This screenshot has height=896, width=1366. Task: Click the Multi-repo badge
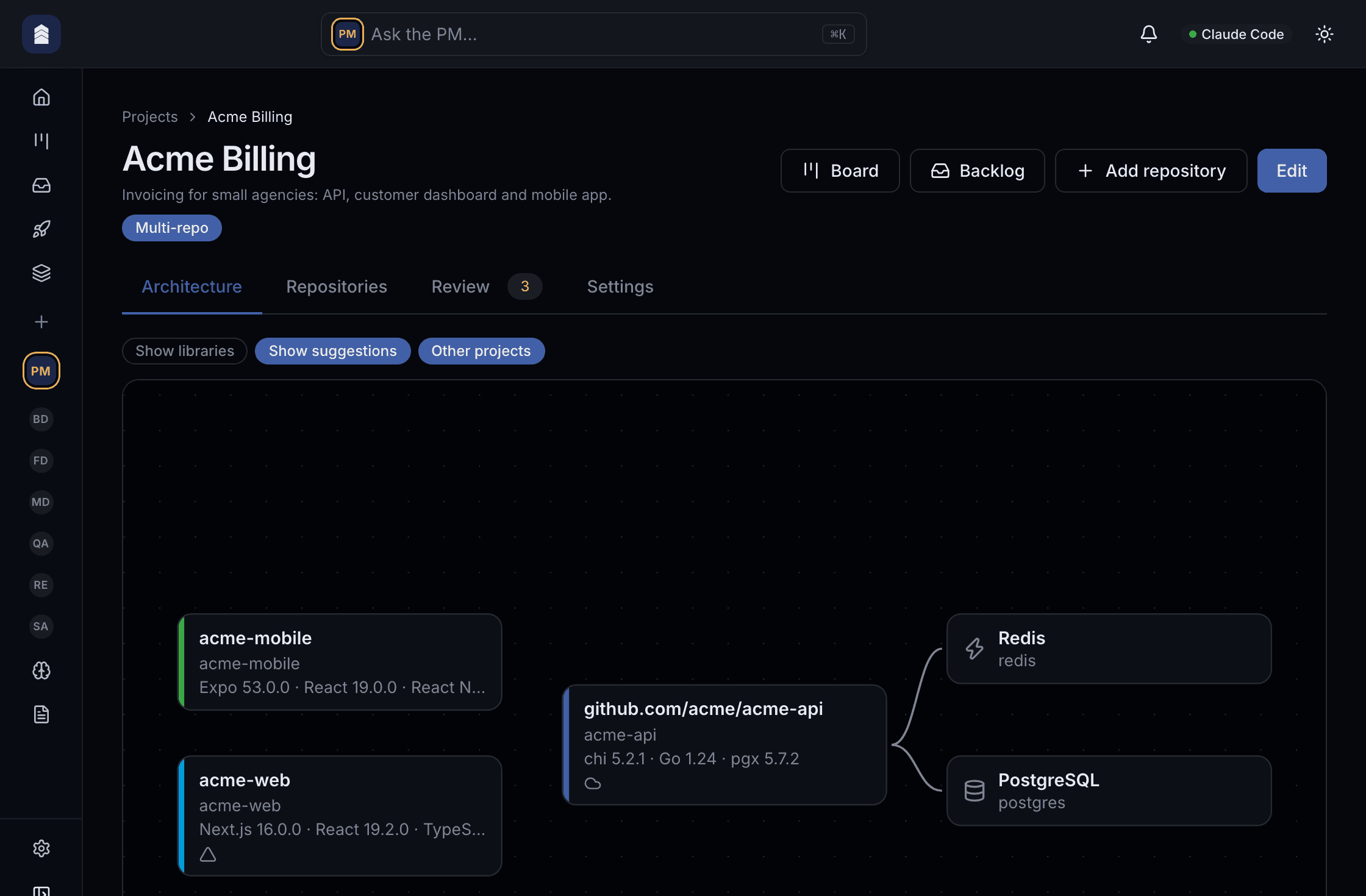click(172, 228)
